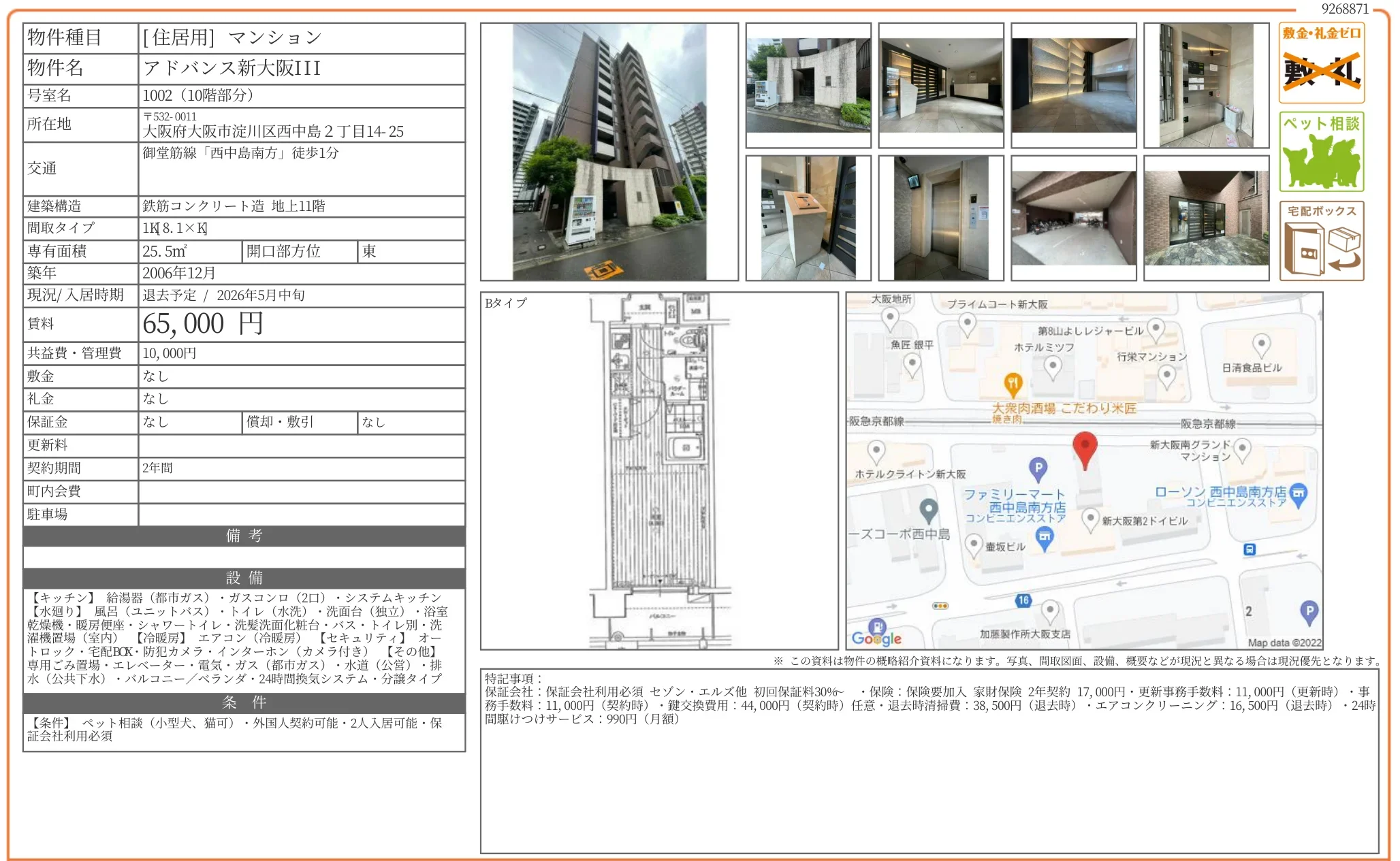Click the property name アドバンス新大阪III
The image size is (1400, 861).
pos(232,68)
